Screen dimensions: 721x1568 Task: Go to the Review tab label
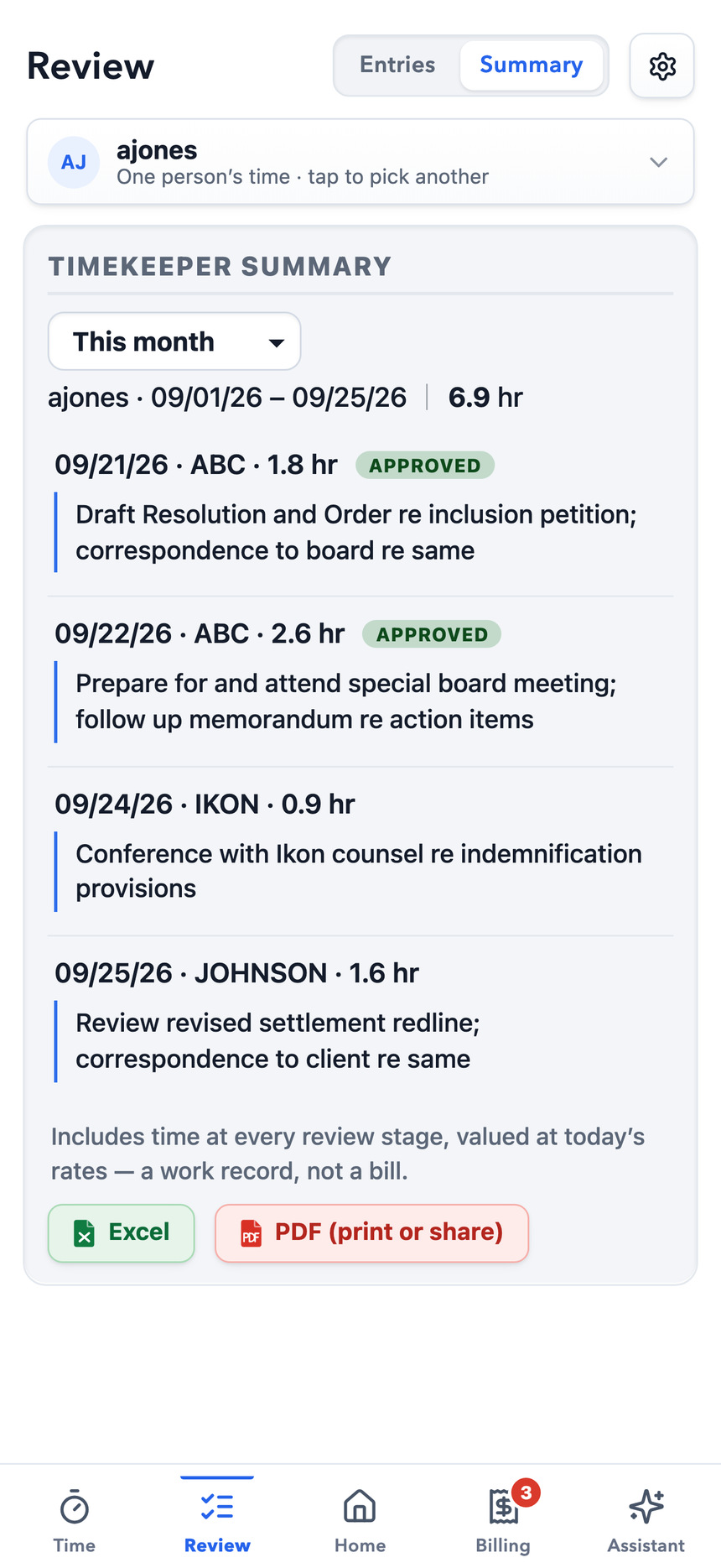coord(217,1545)
